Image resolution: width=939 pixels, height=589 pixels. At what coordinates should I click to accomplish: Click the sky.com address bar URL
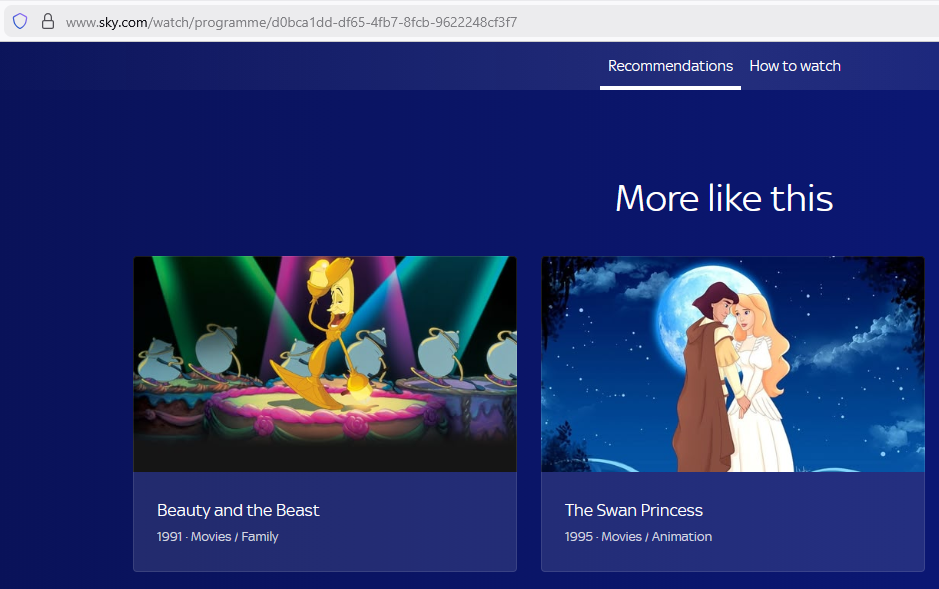click(292, 21)
